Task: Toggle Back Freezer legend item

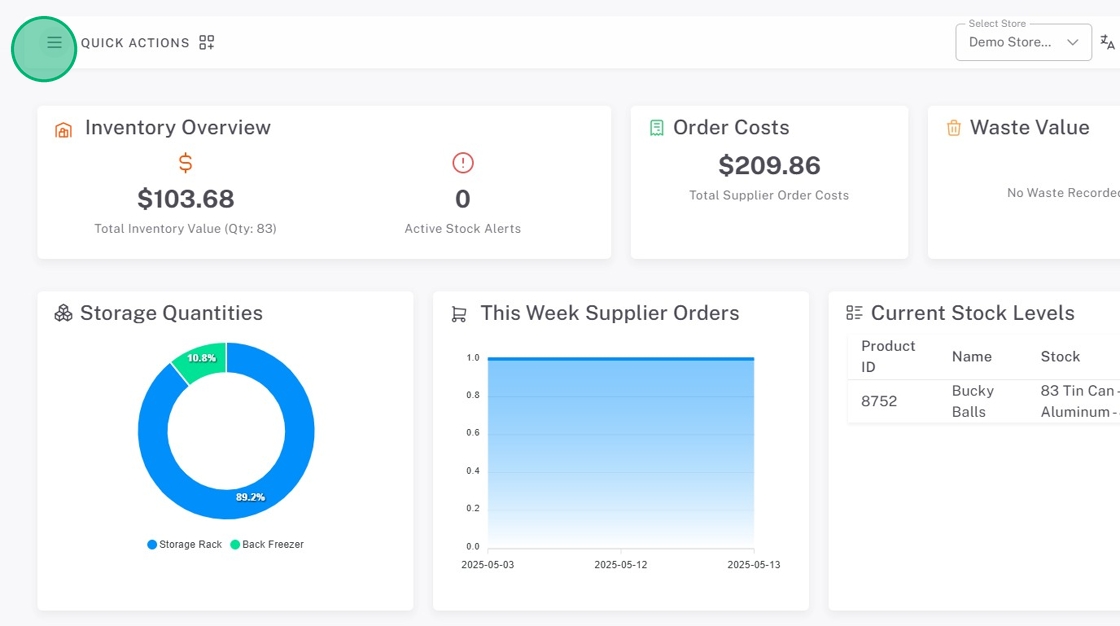Action: [x=267, y=545]
